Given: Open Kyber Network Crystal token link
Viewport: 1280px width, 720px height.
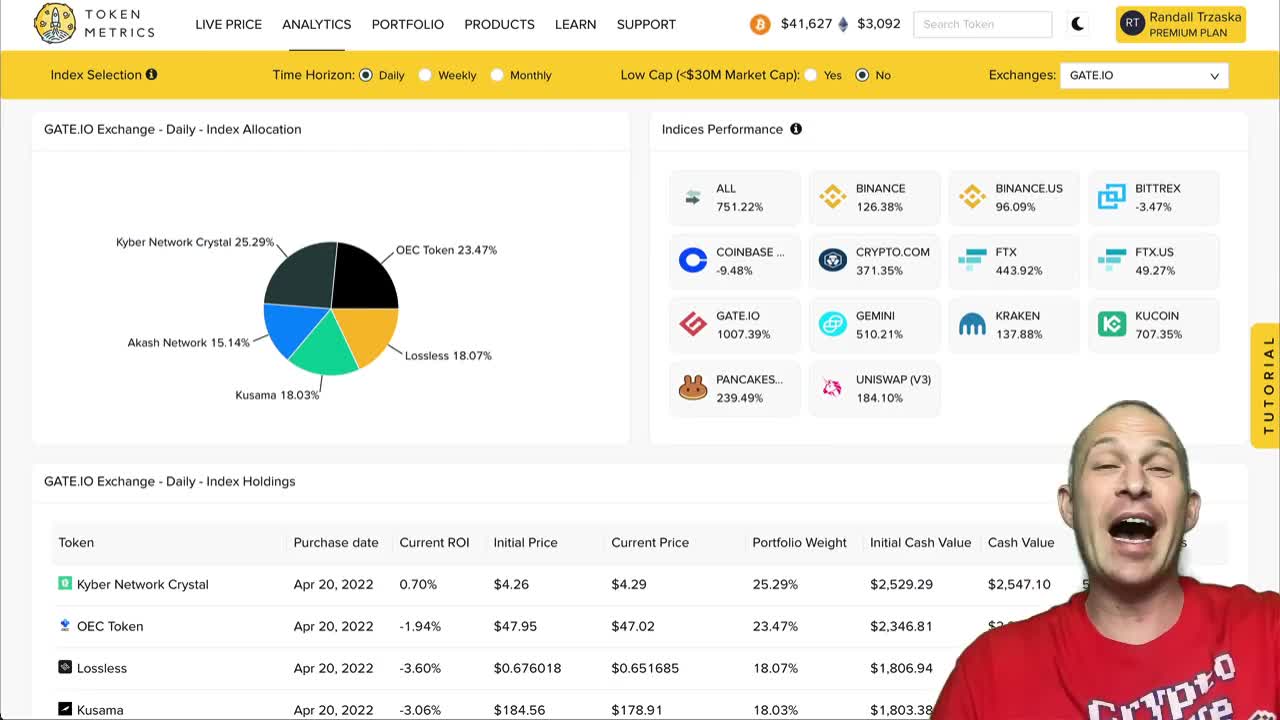Looking at the screenshot, I should click(x=143, y=584).
